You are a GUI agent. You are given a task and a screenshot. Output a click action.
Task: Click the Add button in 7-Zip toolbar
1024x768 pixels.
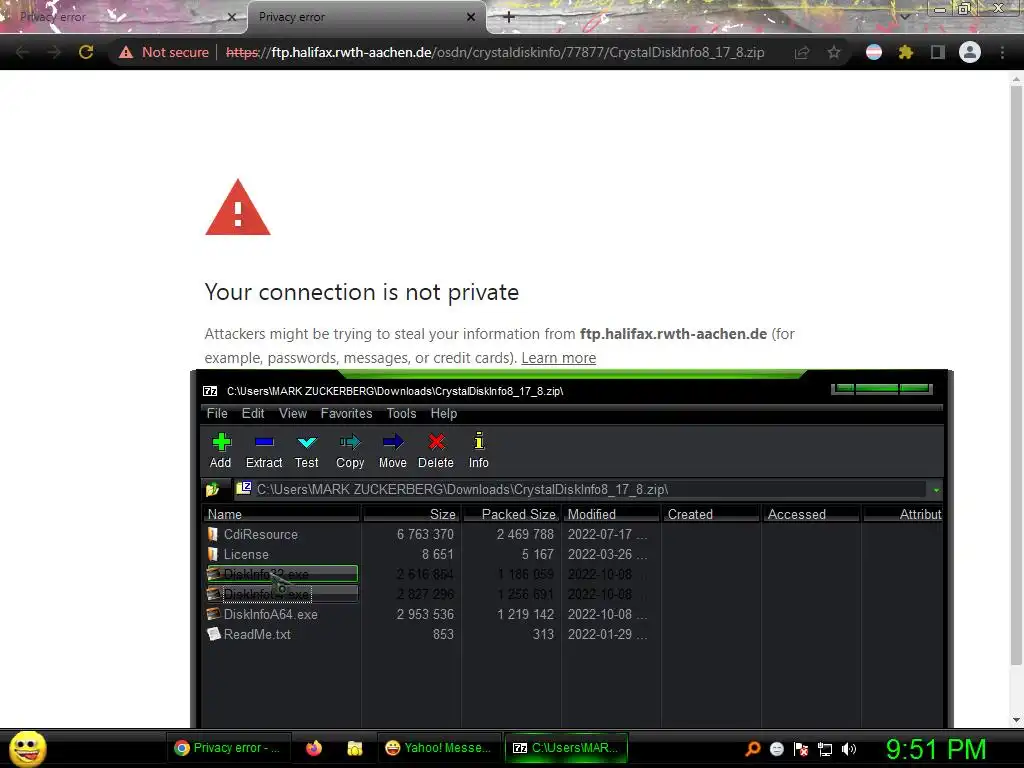tap(221, 450)
